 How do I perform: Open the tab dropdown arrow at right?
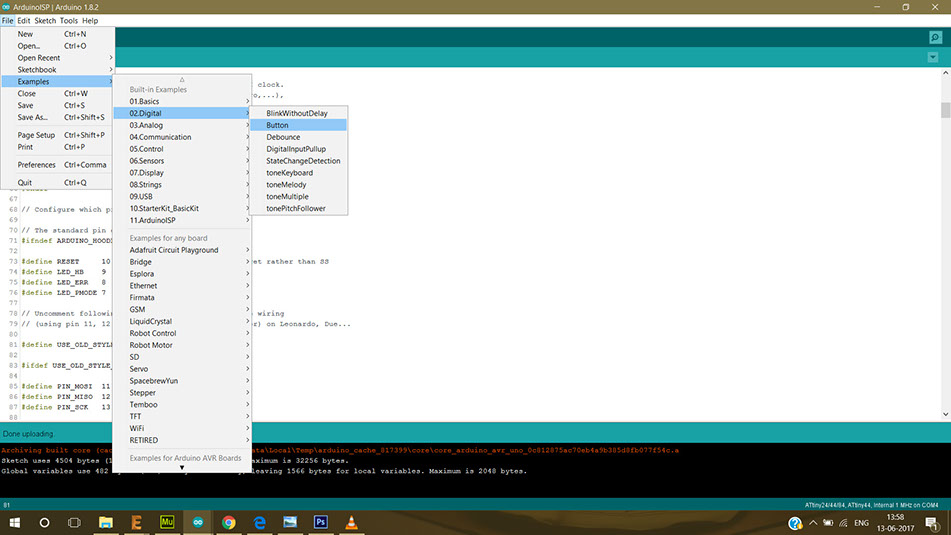coord(933,58)
